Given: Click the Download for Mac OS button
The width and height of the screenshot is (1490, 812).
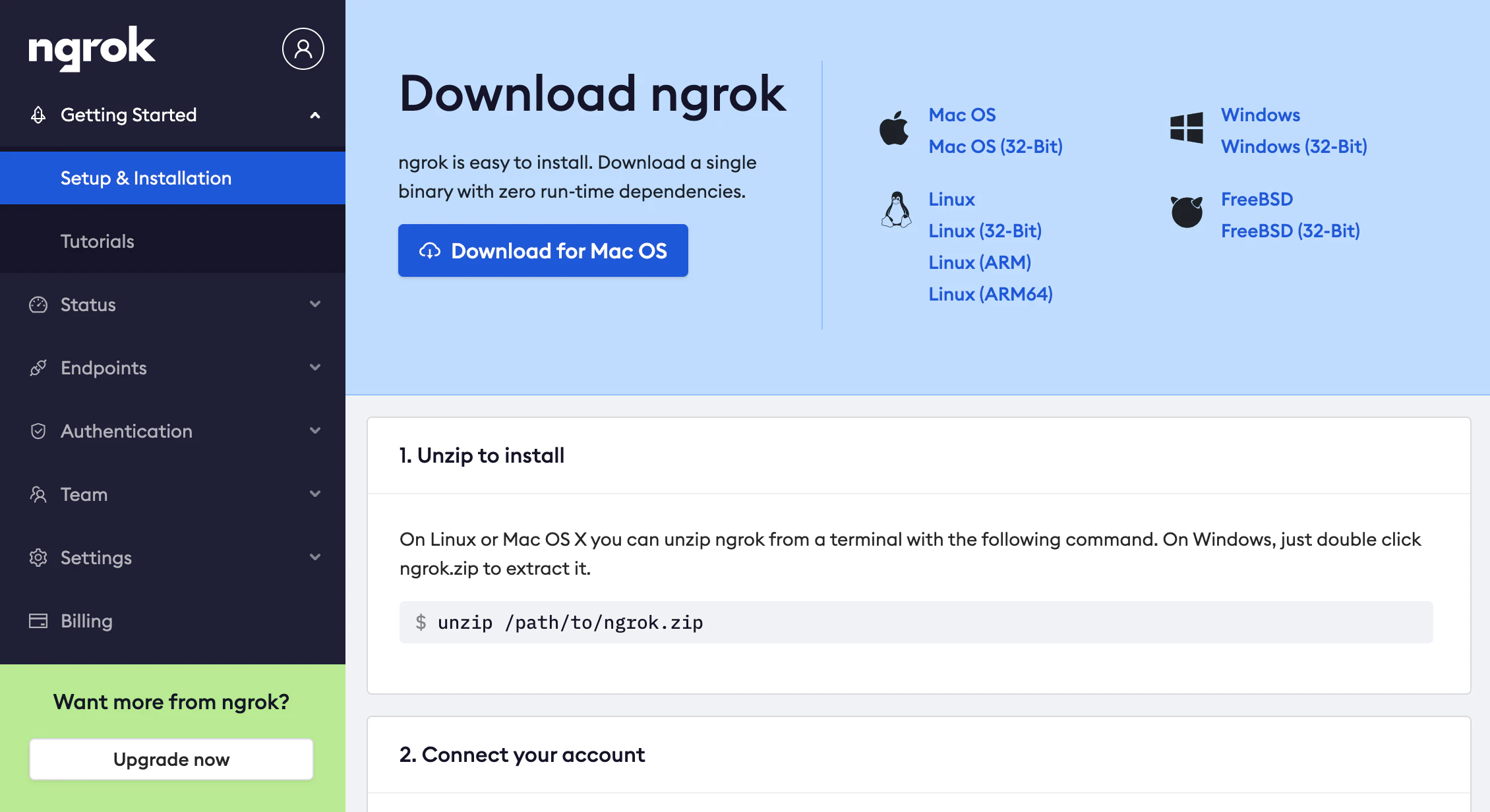Looking at the screenshot, I should 543,250.
